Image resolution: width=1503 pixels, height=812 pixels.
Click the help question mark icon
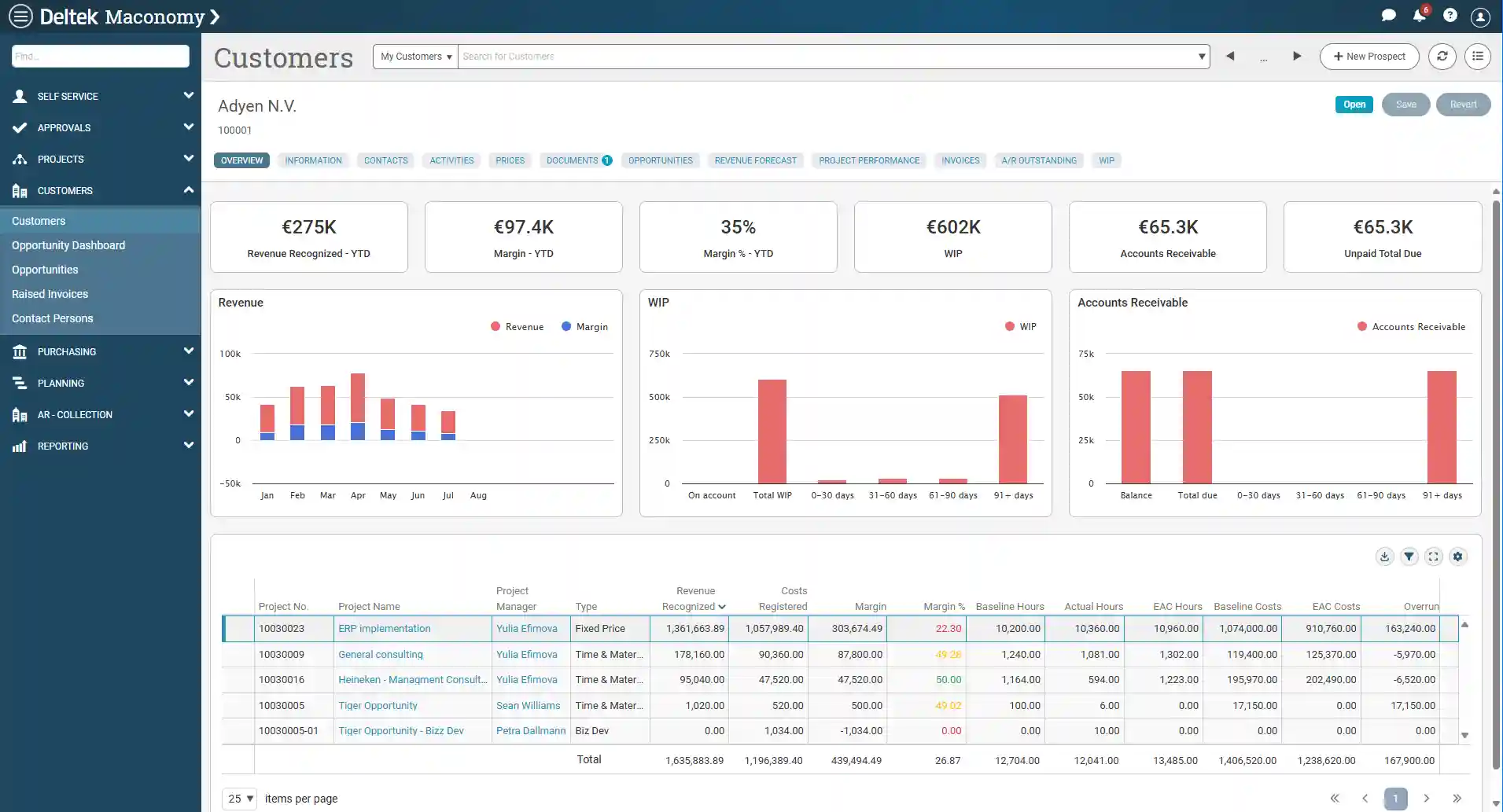pos(1450,16)
